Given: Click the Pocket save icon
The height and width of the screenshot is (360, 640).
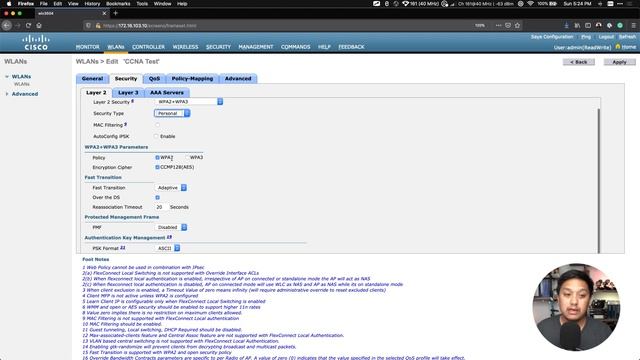Looking at the screenshot, I should coord(508,25).
